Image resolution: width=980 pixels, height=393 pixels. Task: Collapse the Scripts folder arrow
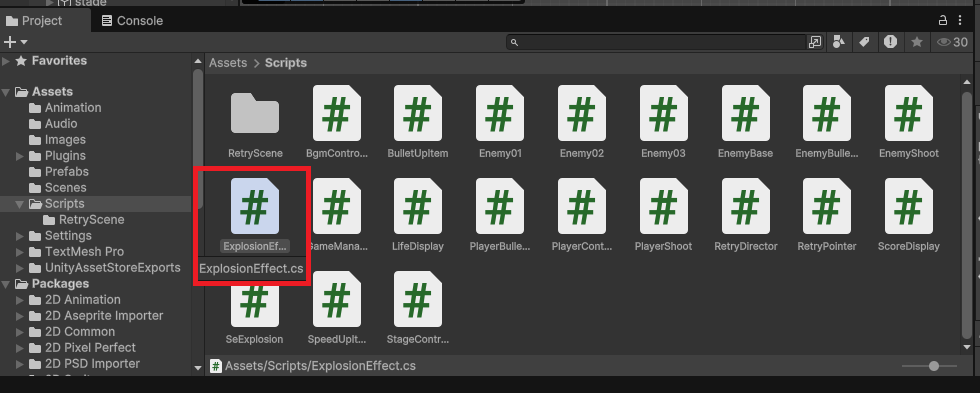pos(20,204)
